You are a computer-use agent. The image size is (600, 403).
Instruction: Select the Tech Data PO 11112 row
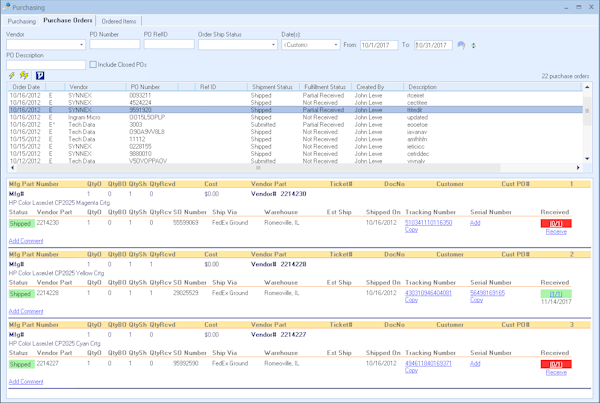pyautogui.click(x=295, y=139)
